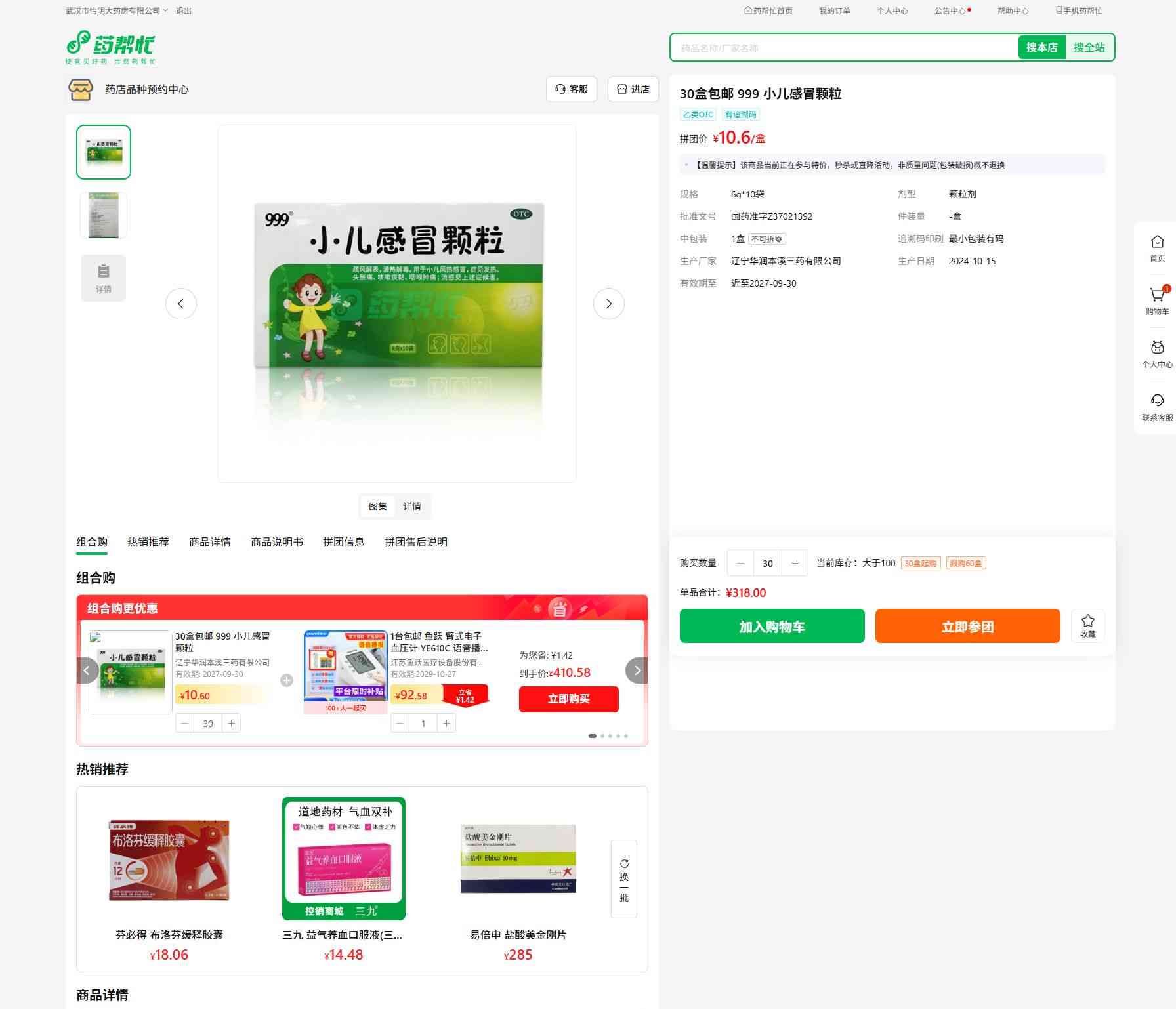
Task: Open the 拼团信息 tab
Action: click(343, 542)
